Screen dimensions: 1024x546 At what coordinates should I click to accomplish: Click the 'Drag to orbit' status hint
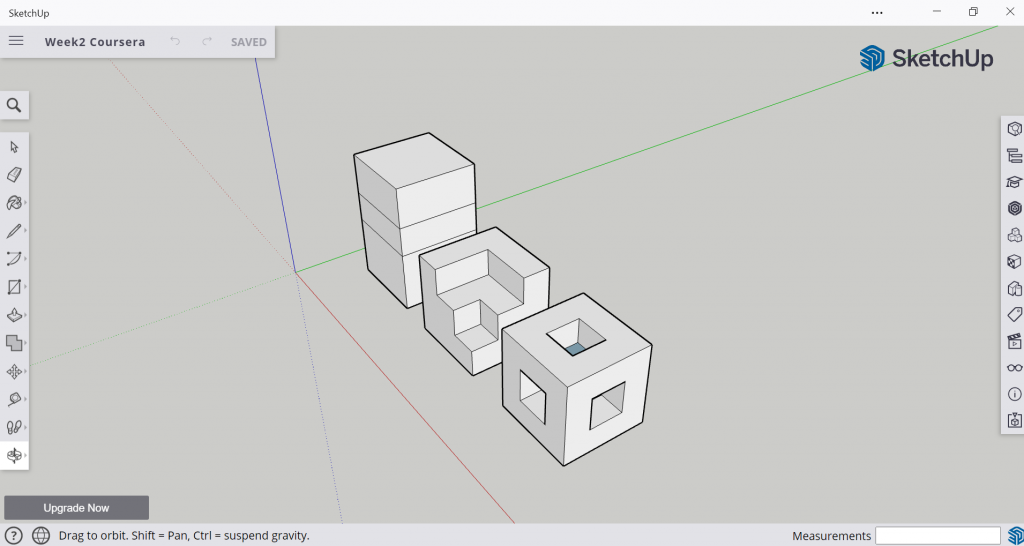(x=184, y=536)
